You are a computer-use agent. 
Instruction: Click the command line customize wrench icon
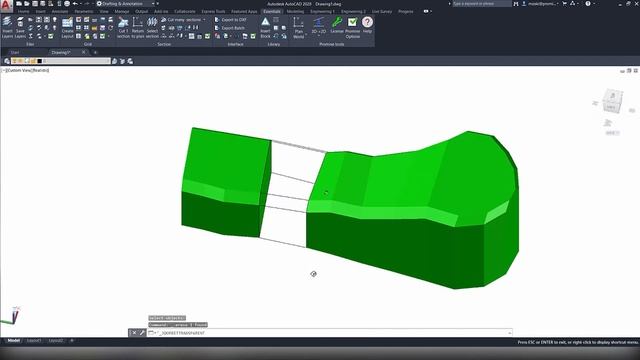pos(142,333)
